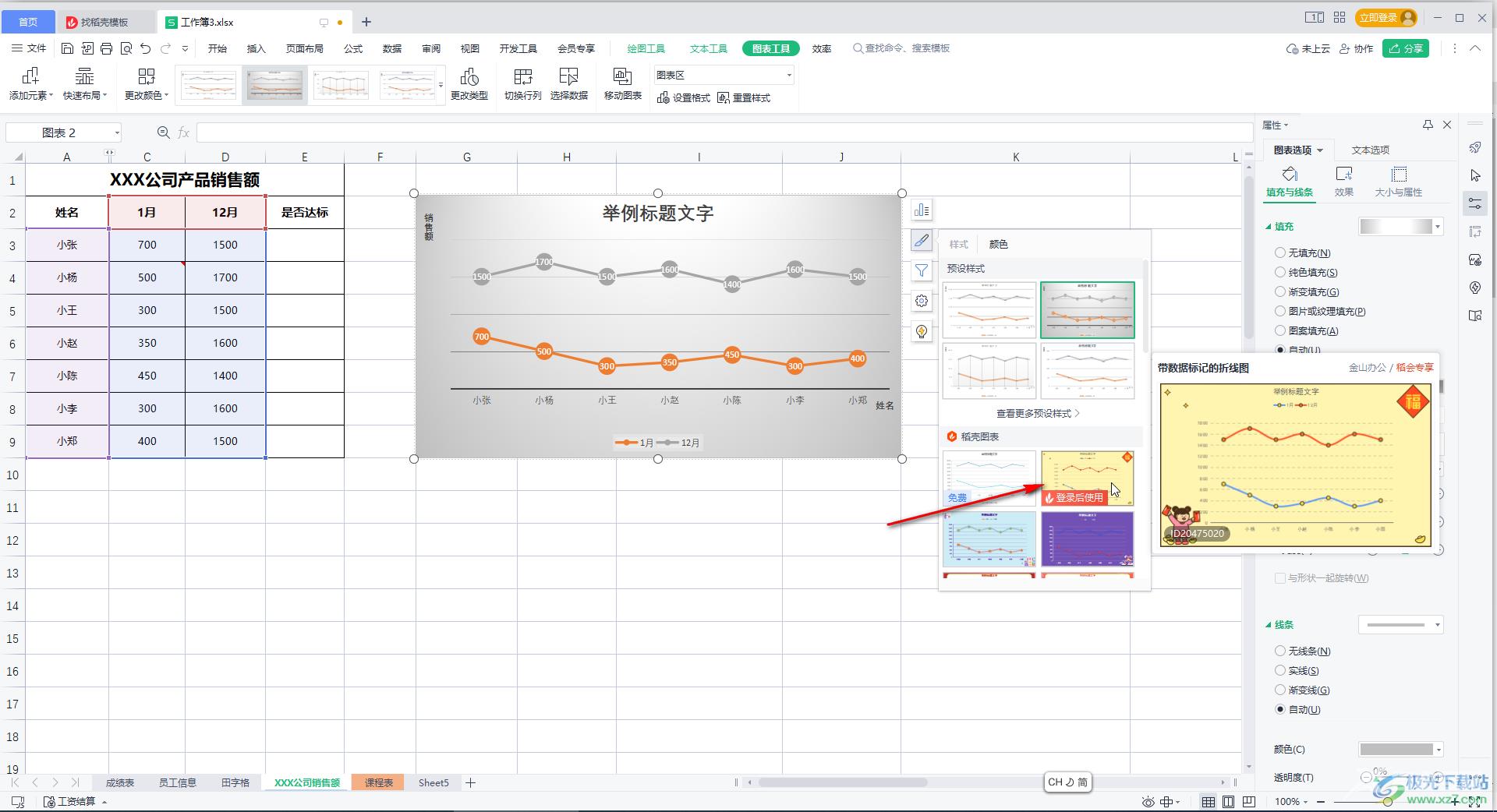Viewport: 1497px width, 812px height.
Task: Click the select cursor icon in right sidebar
Action: point(1474,176)
